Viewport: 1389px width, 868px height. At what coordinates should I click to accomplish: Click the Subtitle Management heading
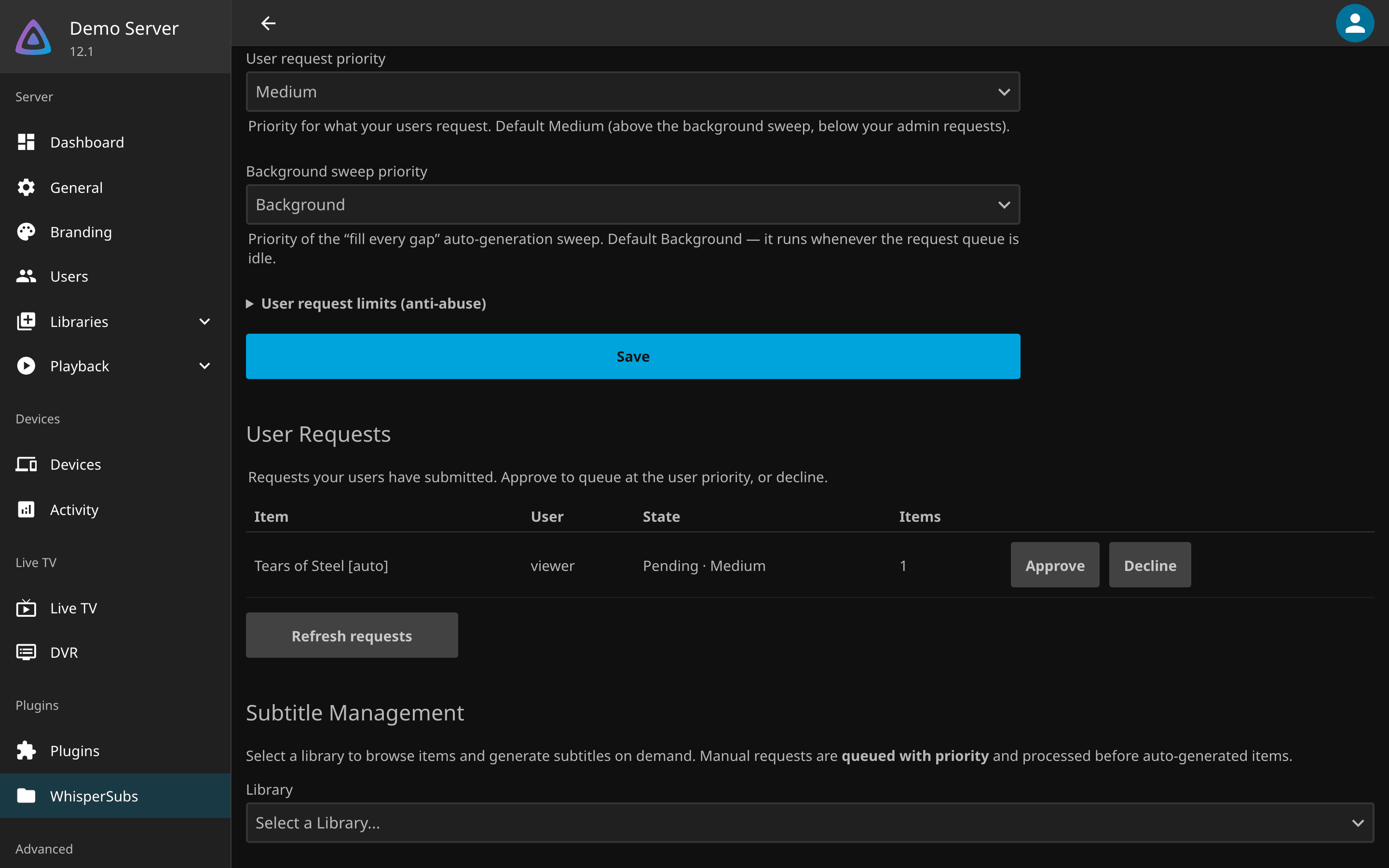pyautogui.click(x=354, y=712)
